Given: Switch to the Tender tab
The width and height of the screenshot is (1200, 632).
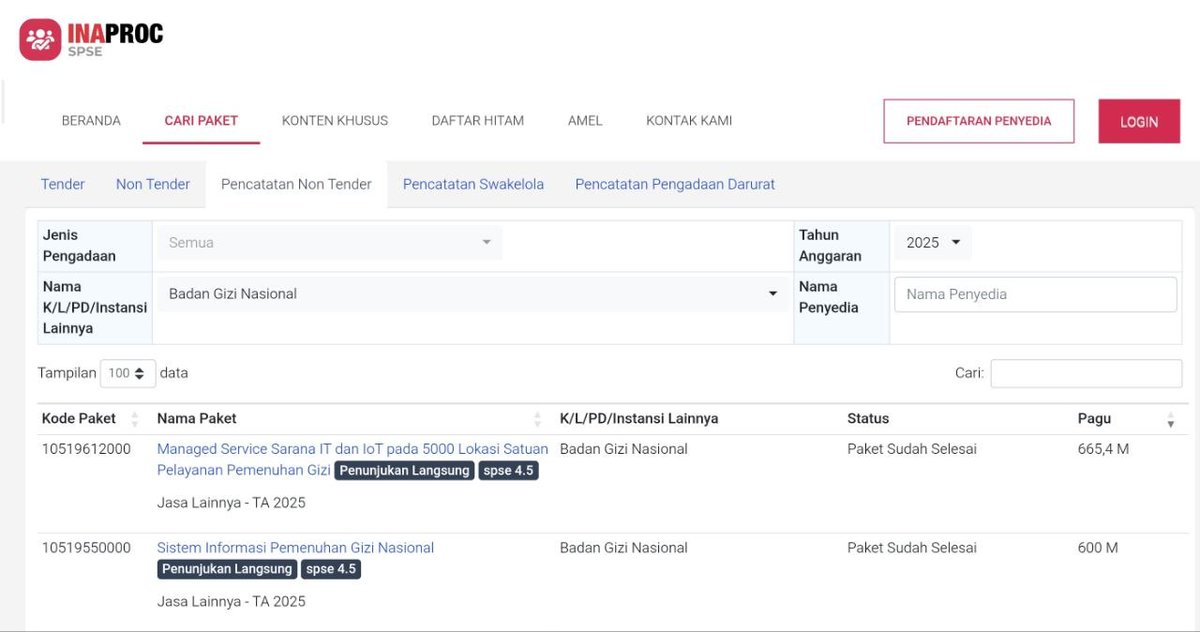Looking at the screenshot, I should (63, 184).
